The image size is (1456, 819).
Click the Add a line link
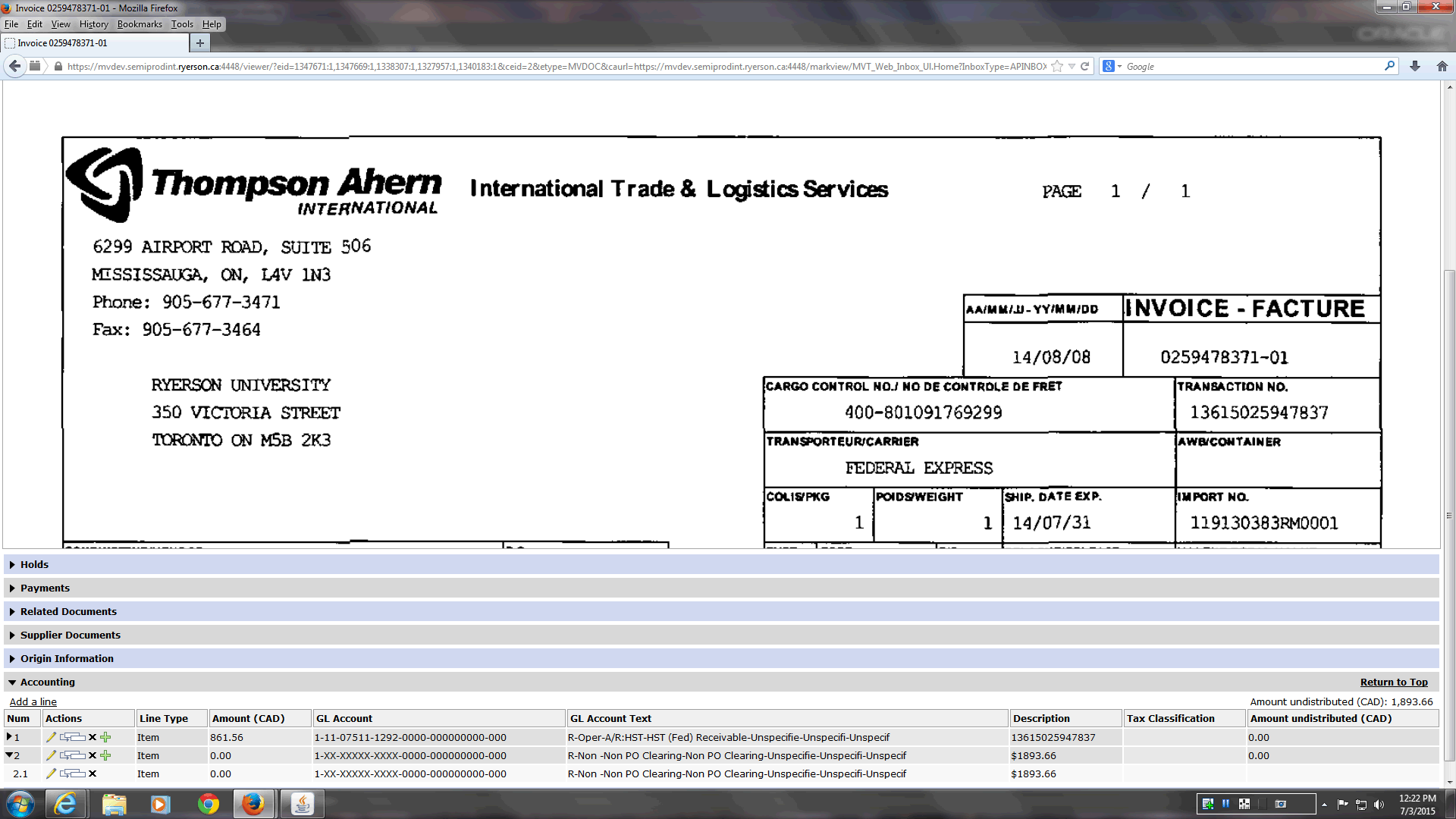tap(33, 701)
